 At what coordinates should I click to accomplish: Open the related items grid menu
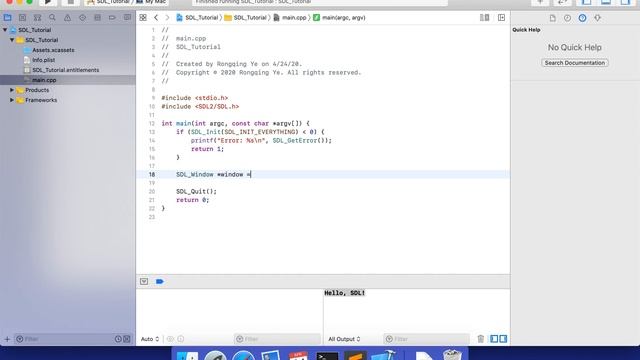click(x=143, y=18)
